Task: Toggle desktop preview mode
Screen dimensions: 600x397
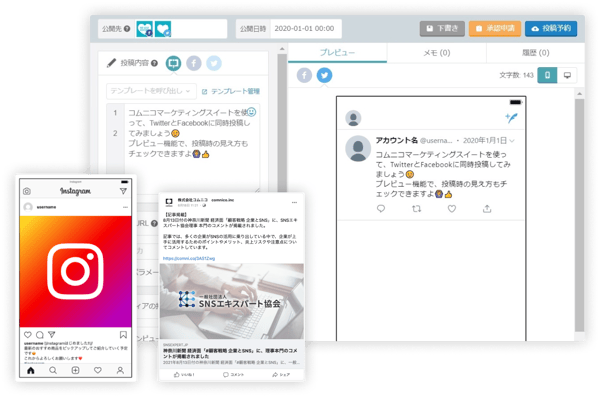Action: click(567, 75)
